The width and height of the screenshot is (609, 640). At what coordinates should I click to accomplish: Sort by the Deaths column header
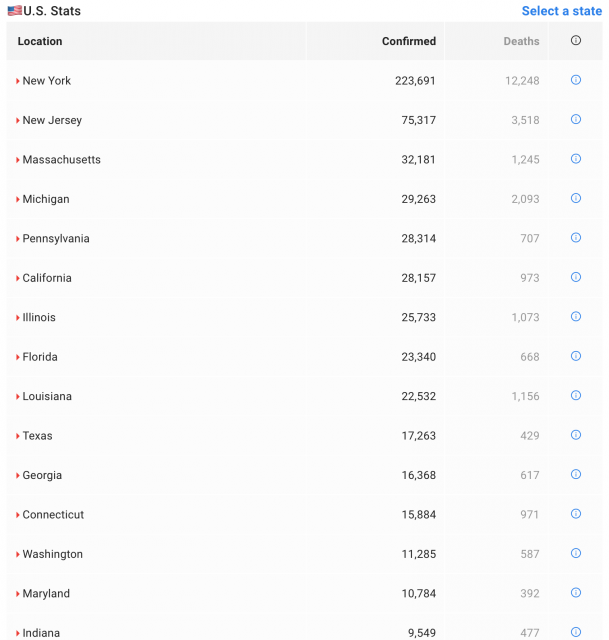coord(521,41)
